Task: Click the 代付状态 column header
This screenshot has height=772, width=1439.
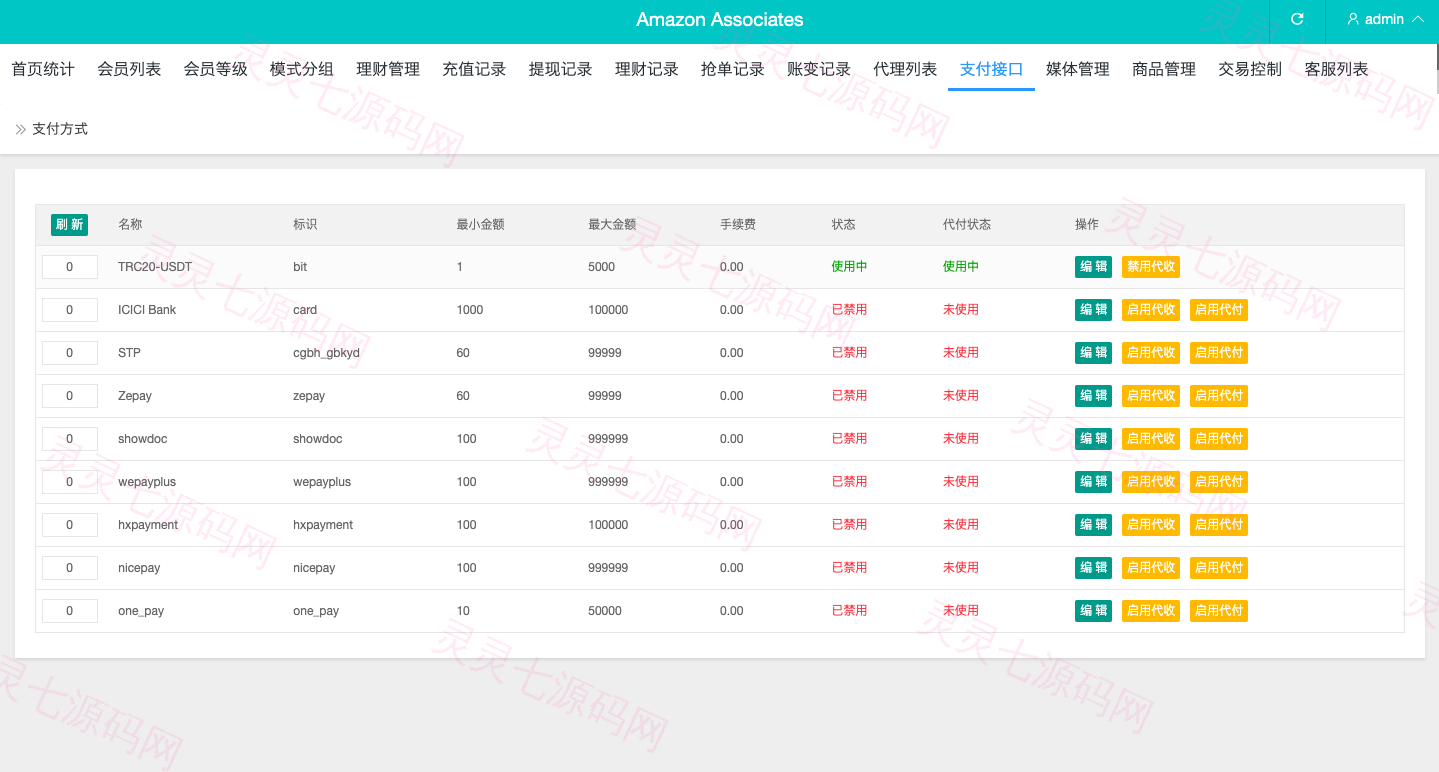Action: [967, 225]
